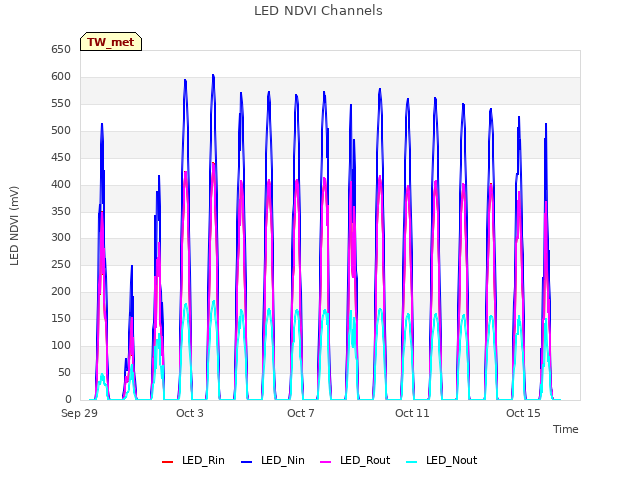This screenshot has width=640, height=480.
Task: Click the blue LED_Nin legend swatch
Action: click(247, 462)
